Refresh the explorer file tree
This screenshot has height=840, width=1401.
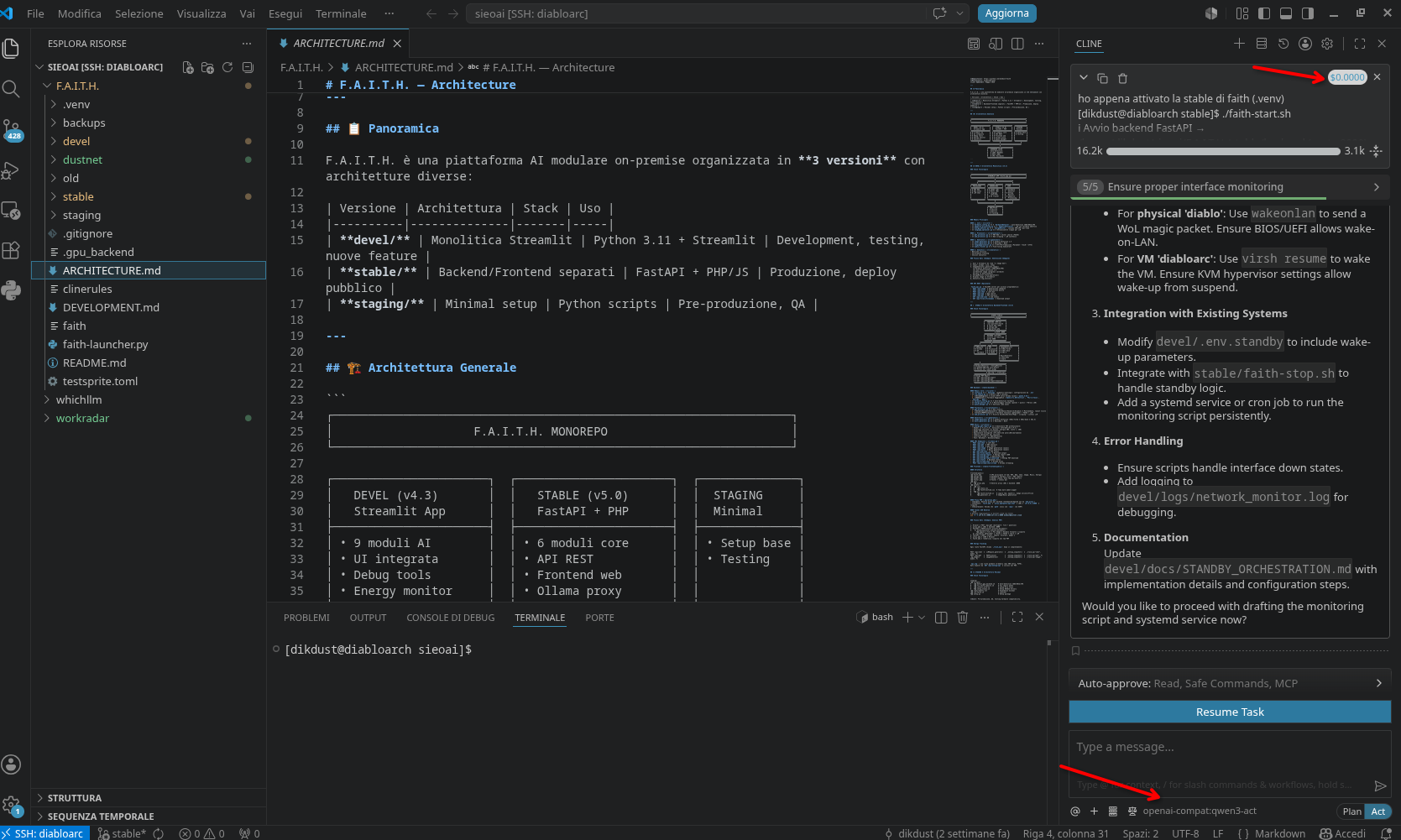coord(227,67)
